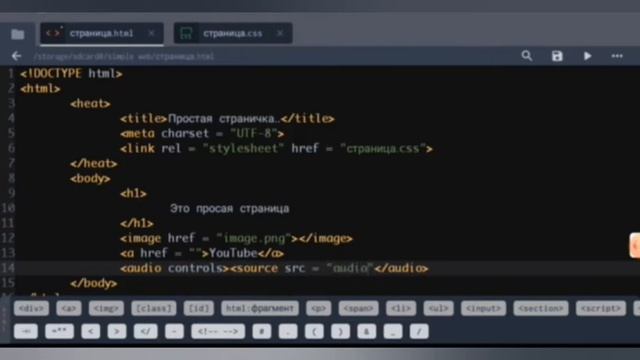Click the opening <heat> tag on line 3
The image size is (640, 360).
pyautogui.click(x=90, y=104)
